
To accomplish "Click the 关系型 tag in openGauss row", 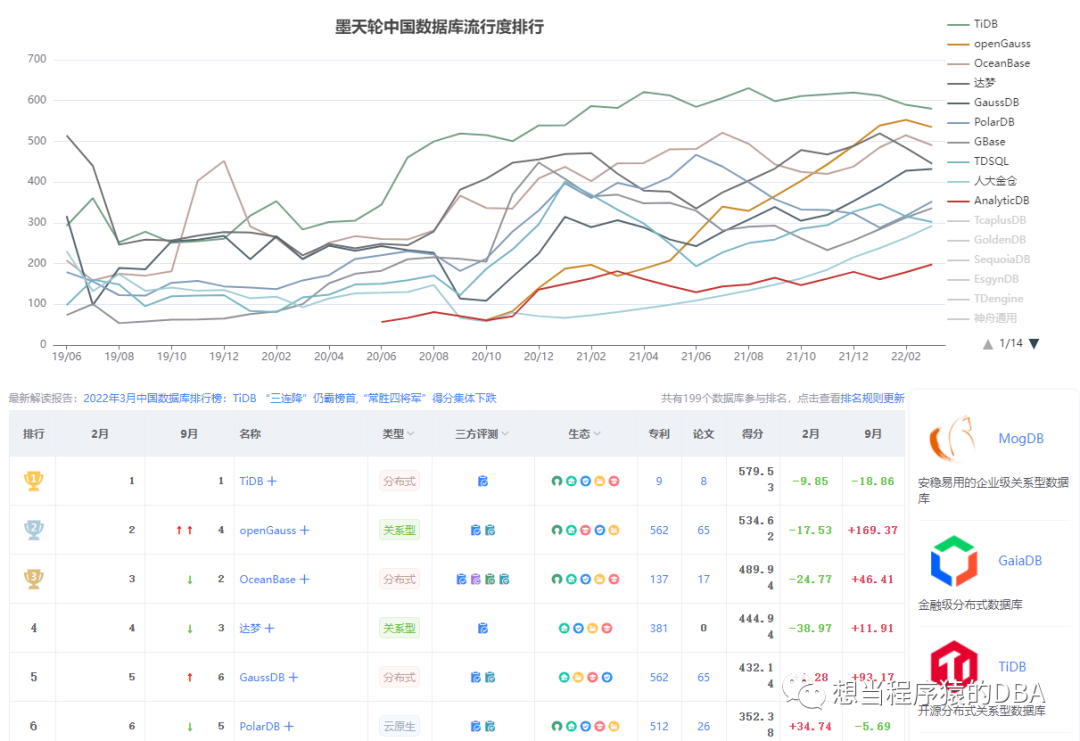I will click(399, 530).
